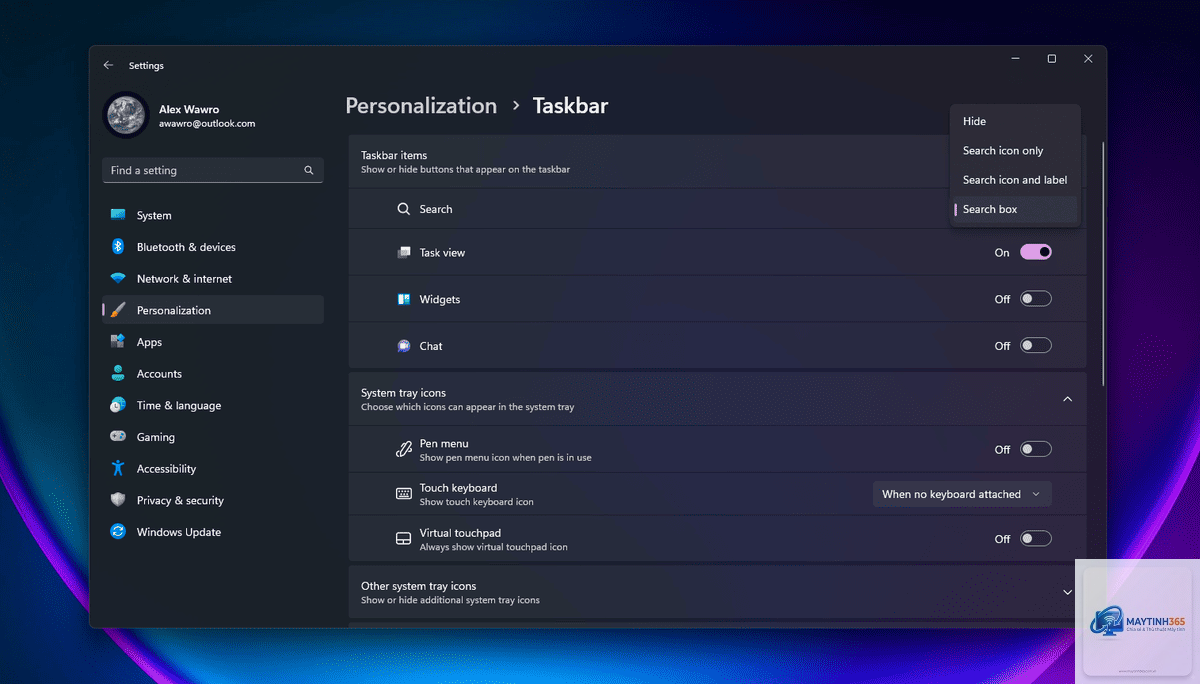Choose Search icon and label option

pyautogui.click(x=1015, y=180)
